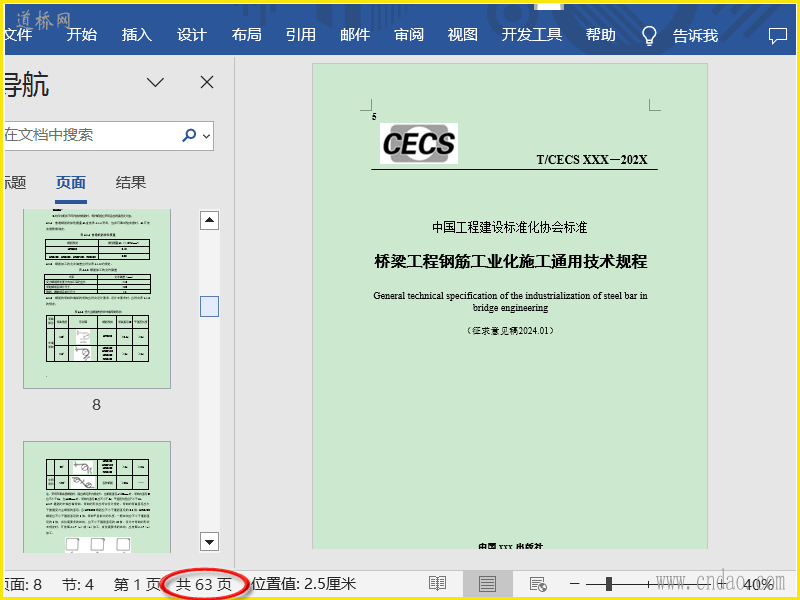Click the document search input field
Viewport: 800px width, 600px height.
[x=92, y=135]
